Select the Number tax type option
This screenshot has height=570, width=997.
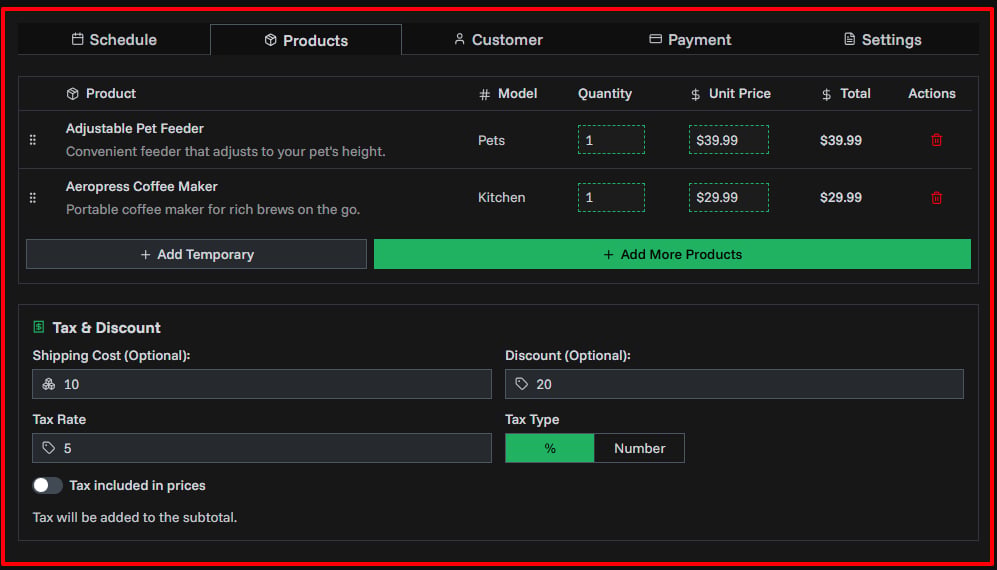point(639,448)
